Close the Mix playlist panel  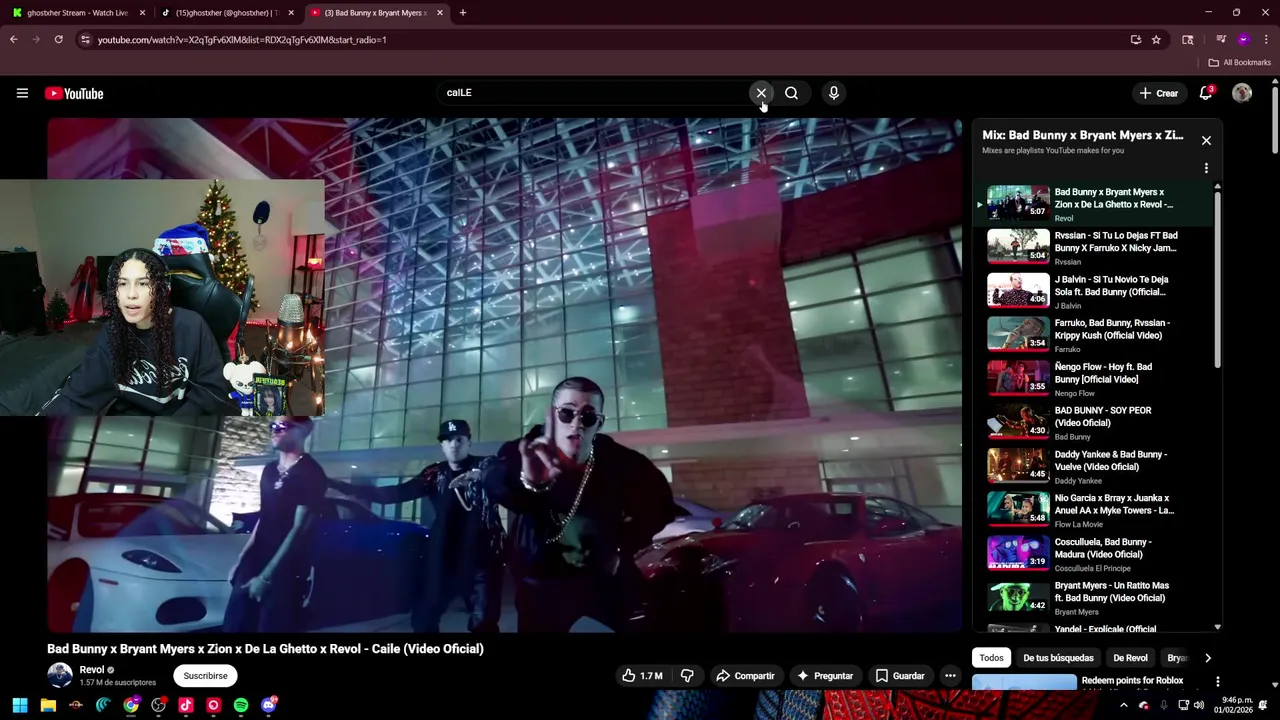coord(1206,141)
